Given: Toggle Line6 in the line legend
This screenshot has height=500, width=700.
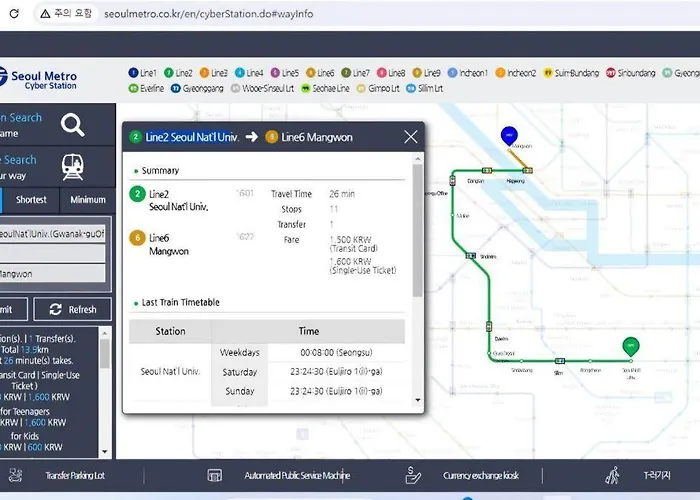Looking at the screenshot, I should (x=320, y=73).
